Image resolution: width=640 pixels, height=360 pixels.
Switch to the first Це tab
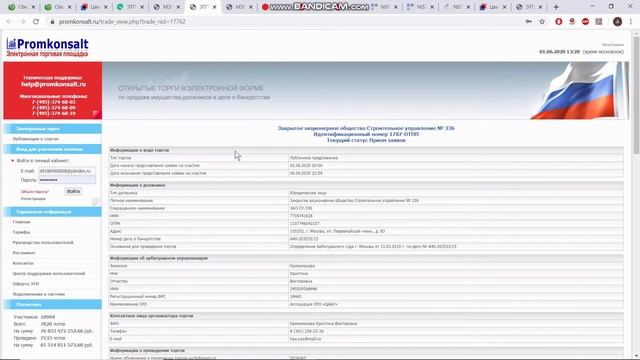coord(95,7)
